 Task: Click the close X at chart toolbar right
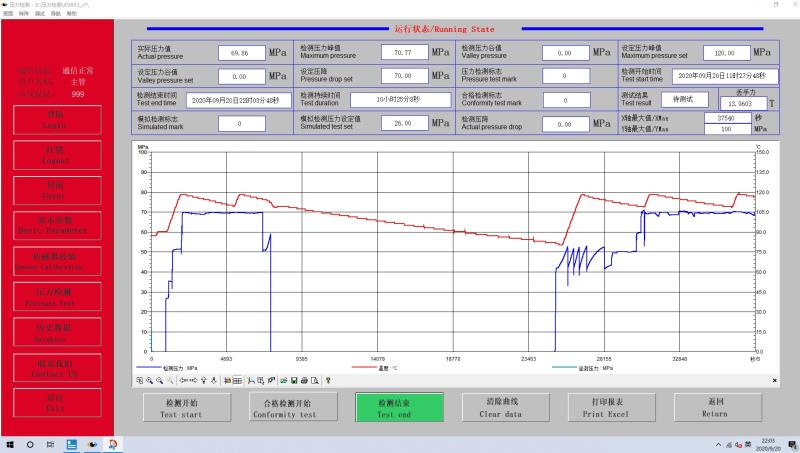coord(776,380)
